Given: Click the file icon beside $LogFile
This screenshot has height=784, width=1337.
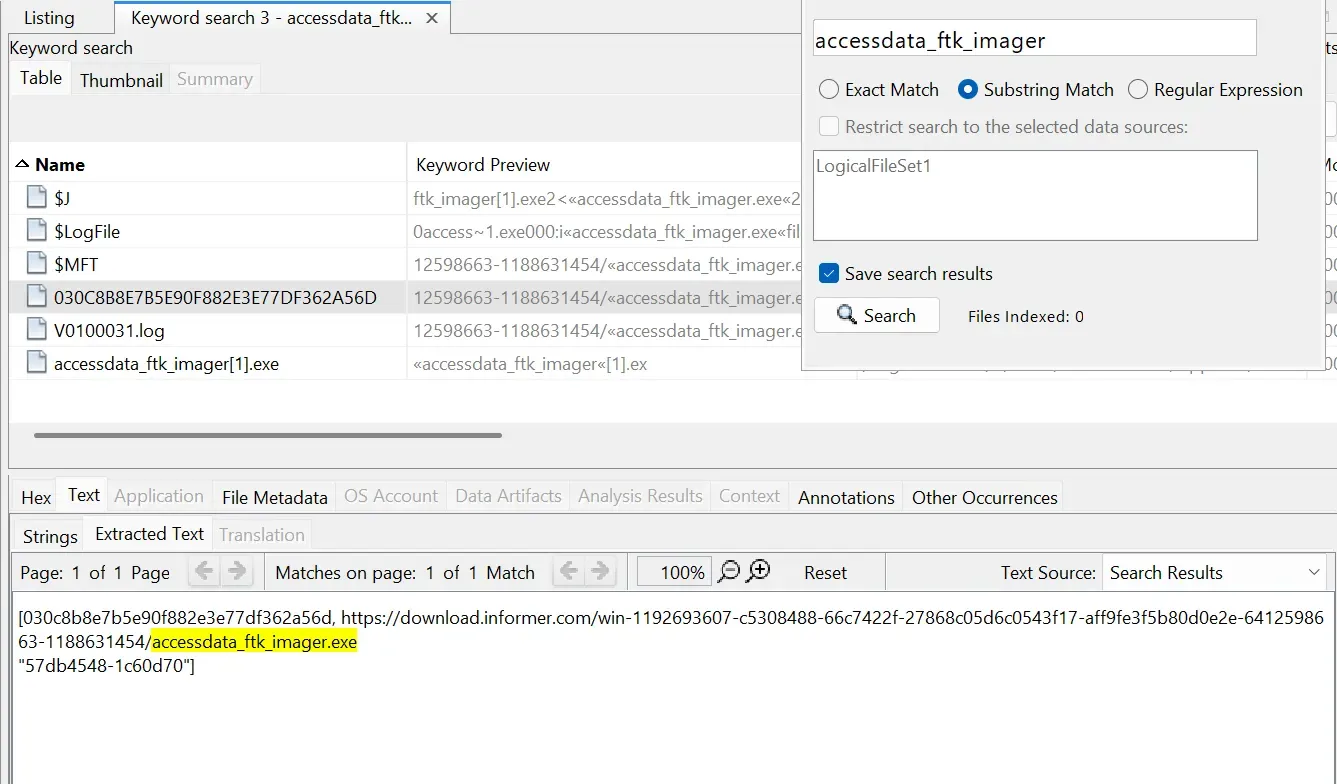Looking at the screenshot, I should (x=36, y=231).
